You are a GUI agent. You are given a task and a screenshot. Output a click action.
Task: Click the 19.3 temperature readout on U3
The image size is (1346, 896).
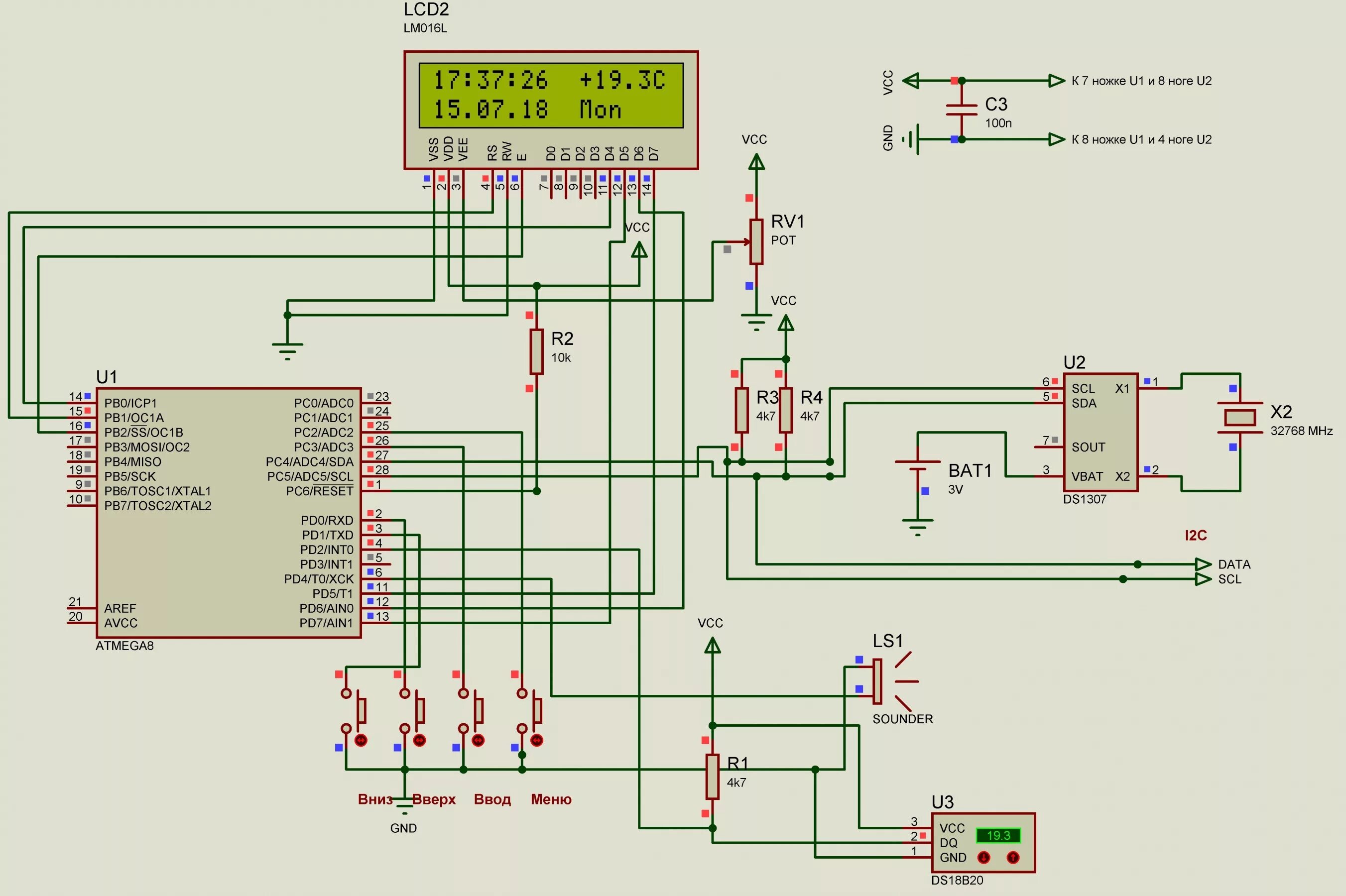tap(998, 835)
